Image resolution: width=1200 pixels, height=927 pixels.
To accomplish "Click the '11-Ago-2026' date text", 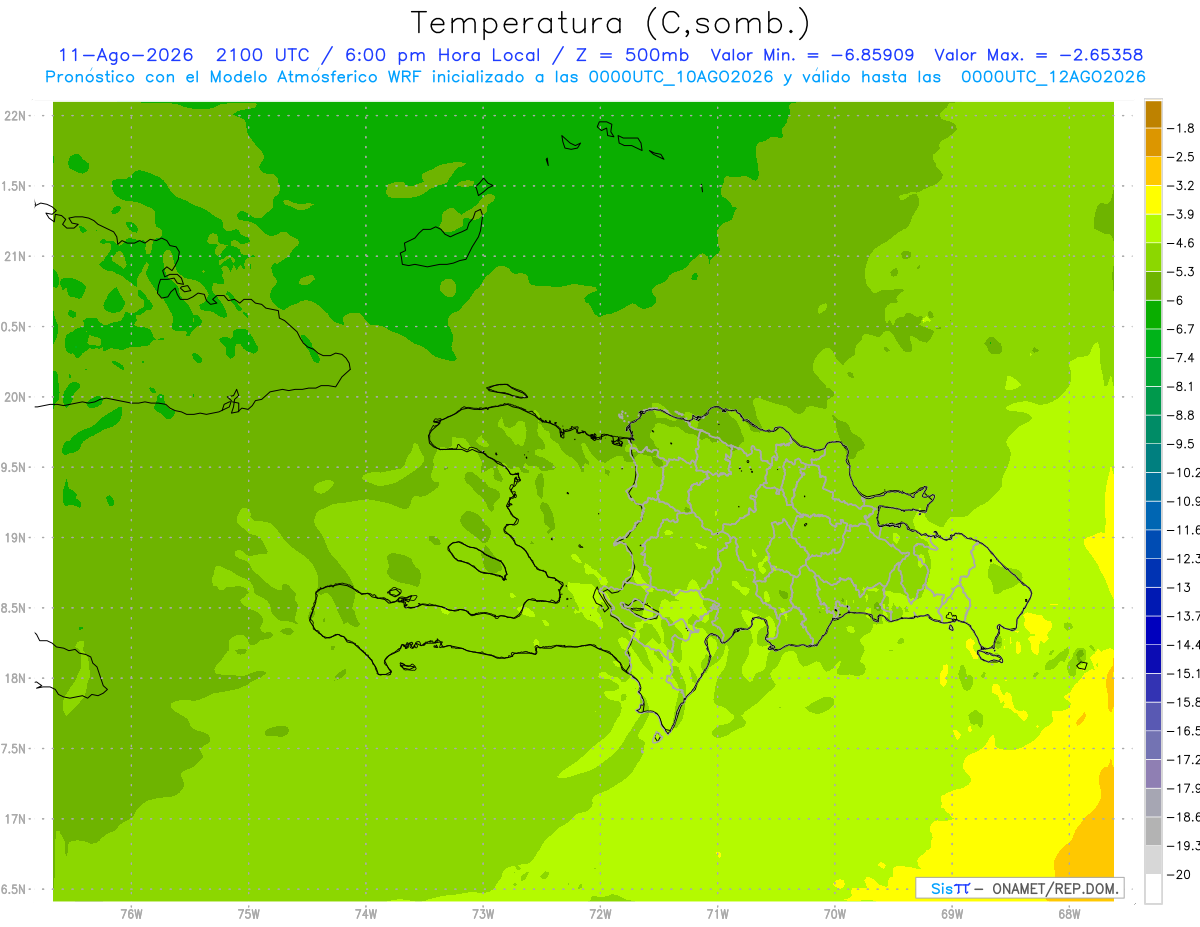I will [x=126, y=55].
